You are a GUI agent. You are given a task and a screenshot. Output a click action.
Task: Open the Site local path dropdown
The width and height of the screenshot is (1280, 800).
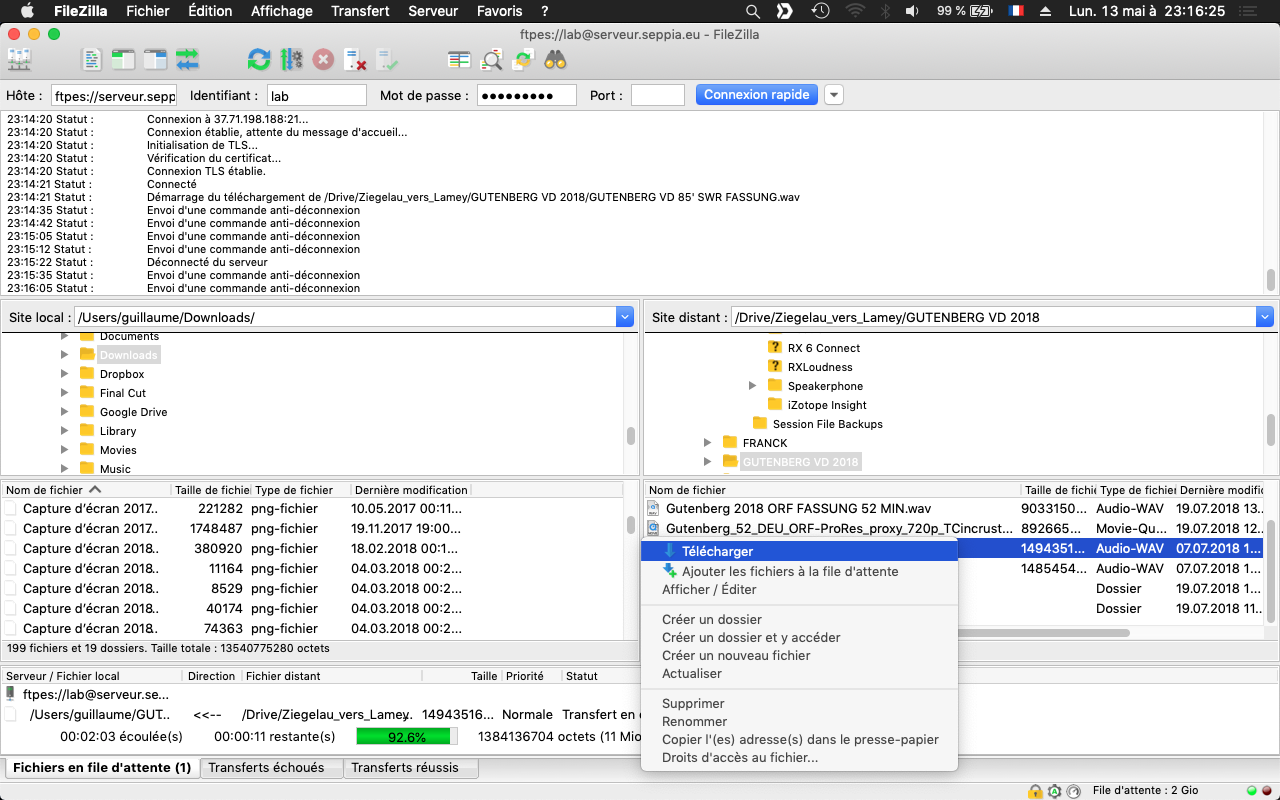coord(625,317)
